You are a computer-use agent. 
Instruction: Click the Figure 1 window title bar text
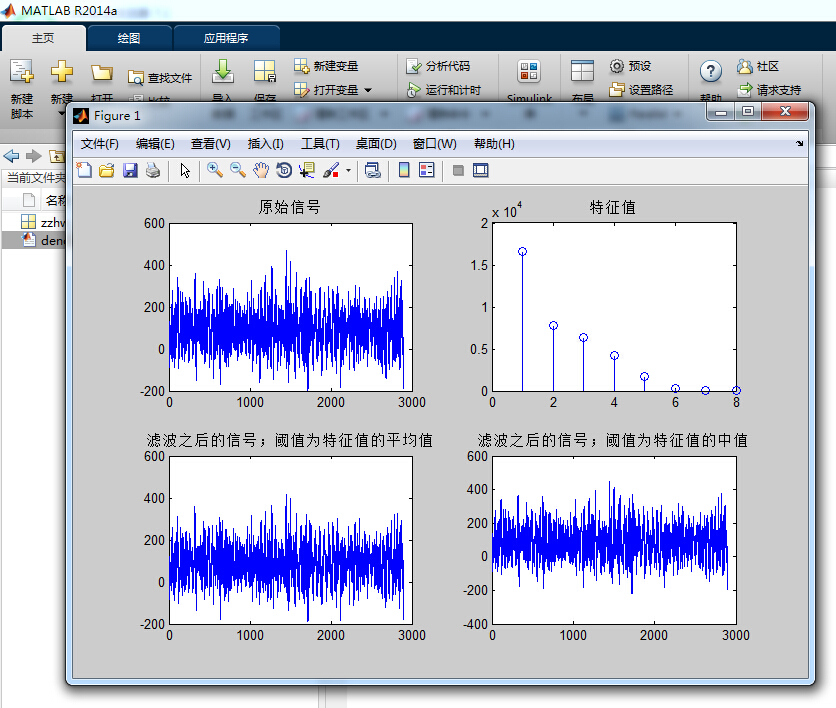coord(117,116)
